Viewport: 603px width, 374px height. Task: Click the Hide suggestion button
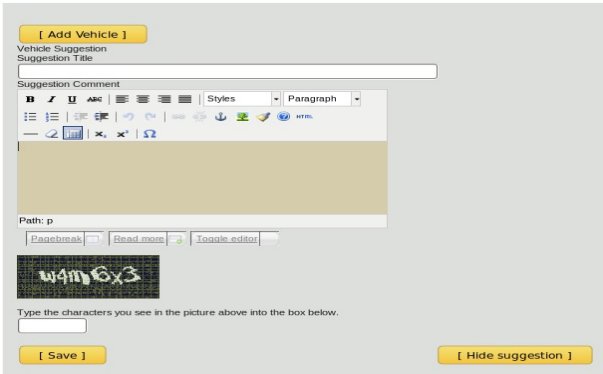(515, 355)
